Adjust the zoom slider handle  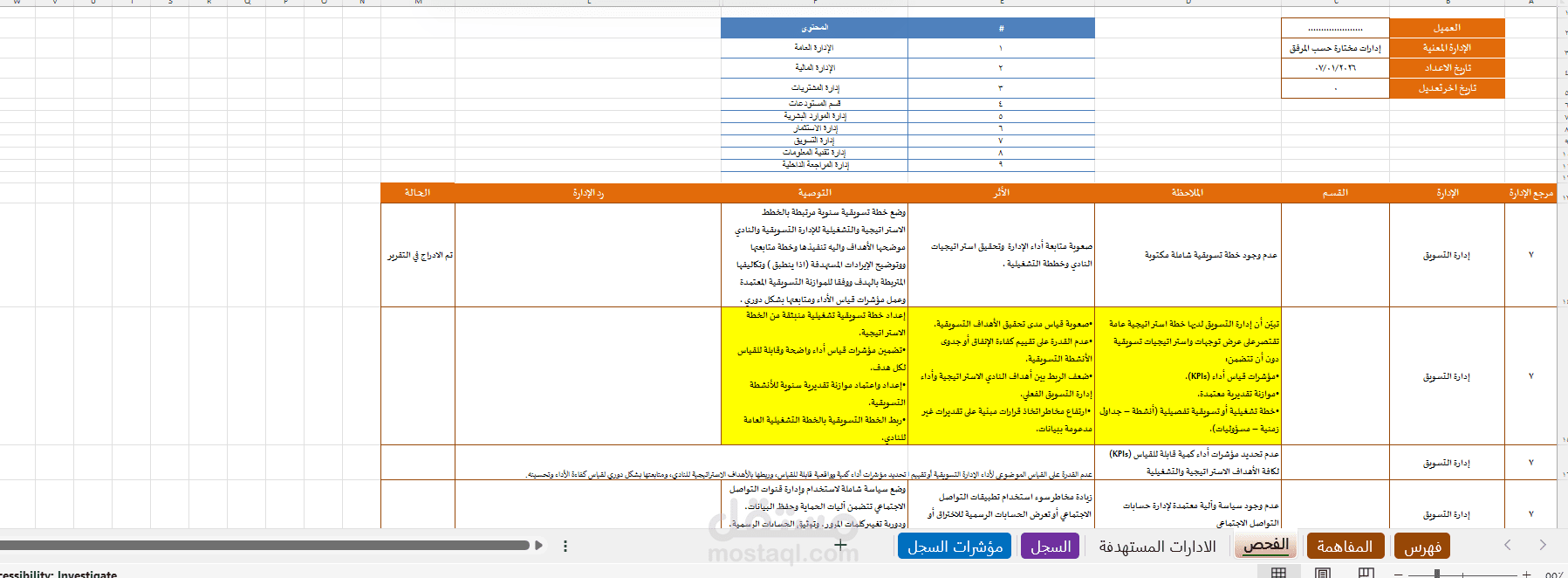coord(1436,574)
